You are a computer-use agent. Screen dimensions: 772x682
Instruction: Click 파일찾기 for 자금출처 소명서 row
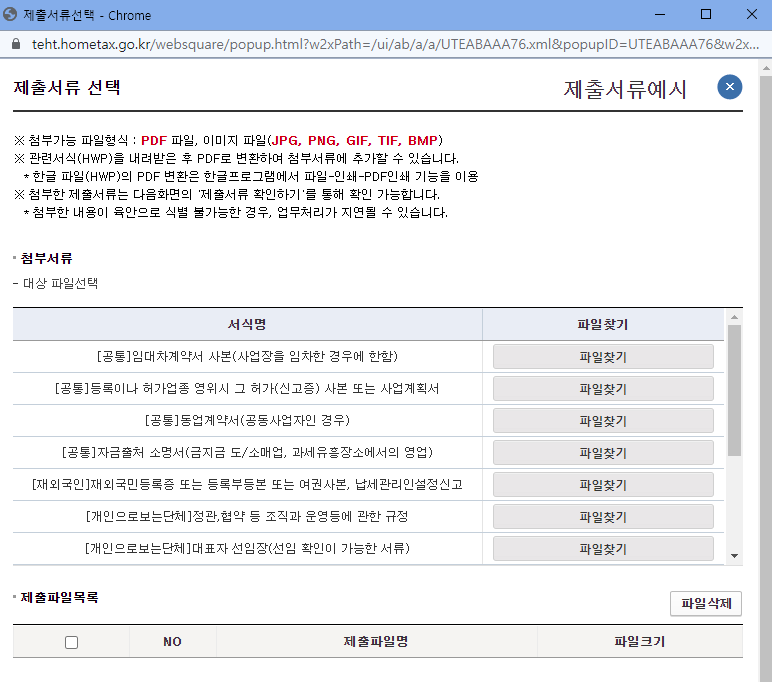603,453
